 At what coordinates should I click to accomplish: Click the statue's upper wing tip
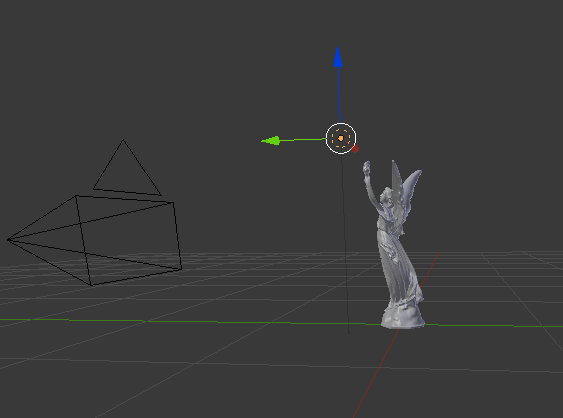(x=417, y=174)
